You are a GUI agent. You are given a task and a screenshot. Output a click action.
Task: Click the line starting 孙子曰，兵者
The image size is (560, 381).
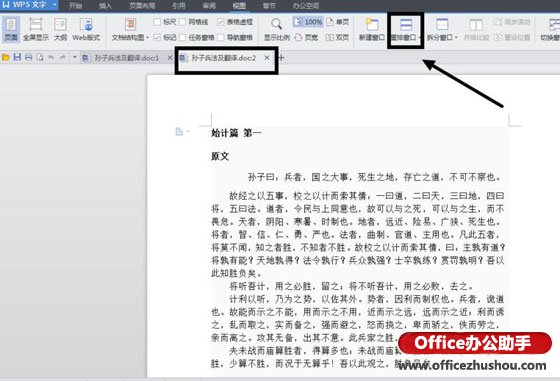click(x=375, y=177)
